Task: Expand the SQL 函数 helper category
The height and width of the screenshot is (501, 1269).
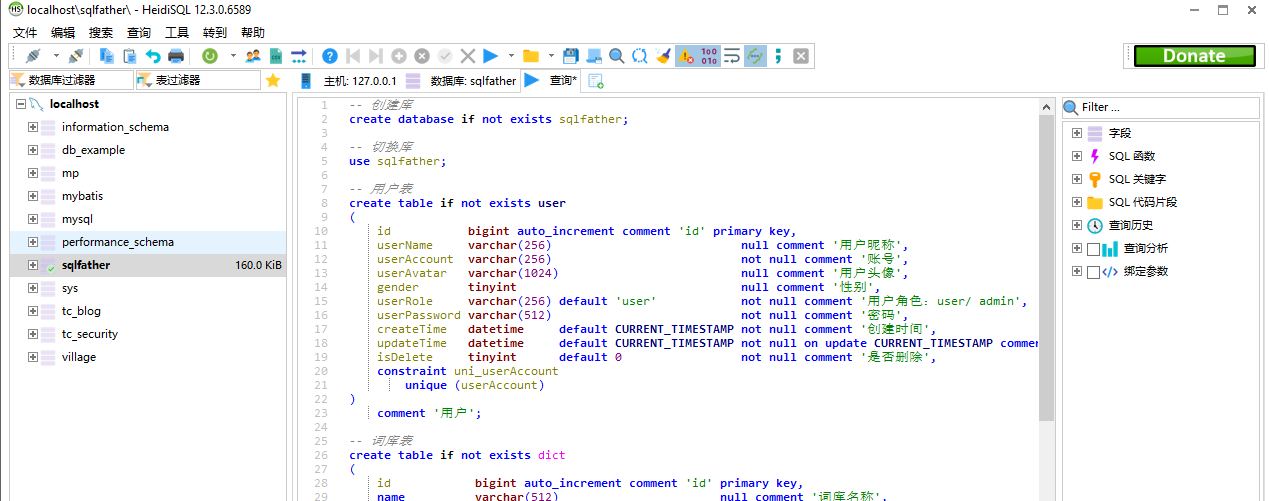Action: pos(1077,156)
